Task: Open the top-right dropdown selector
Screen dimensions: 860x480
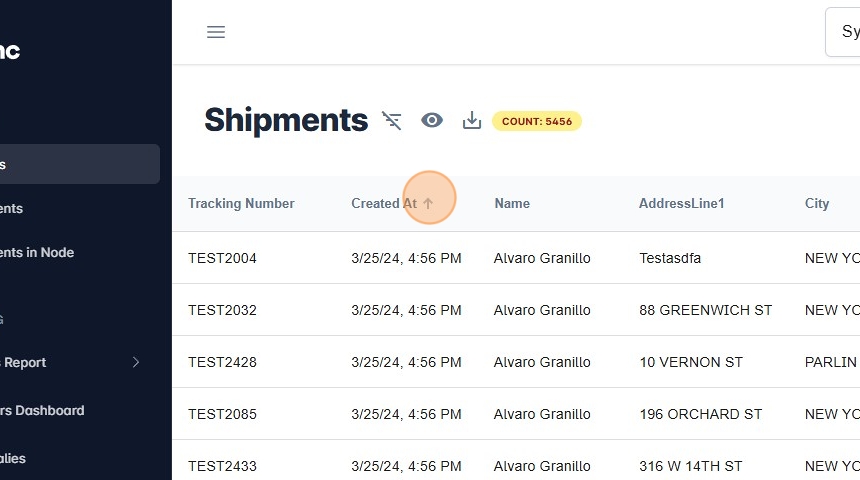Action: click(842, 32)
